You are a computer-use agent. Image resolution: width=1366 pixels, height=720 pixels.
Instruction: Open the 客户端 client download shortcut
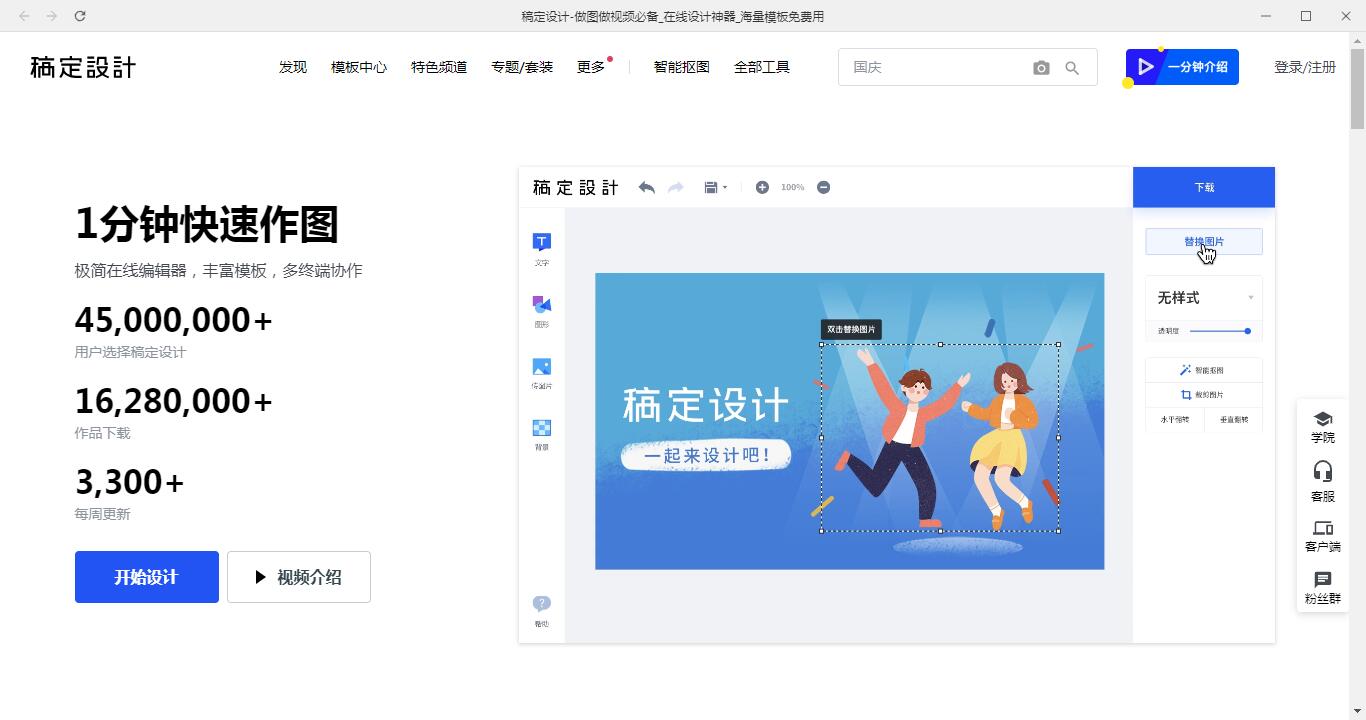pyautogui.click(x=1323, y=536)
